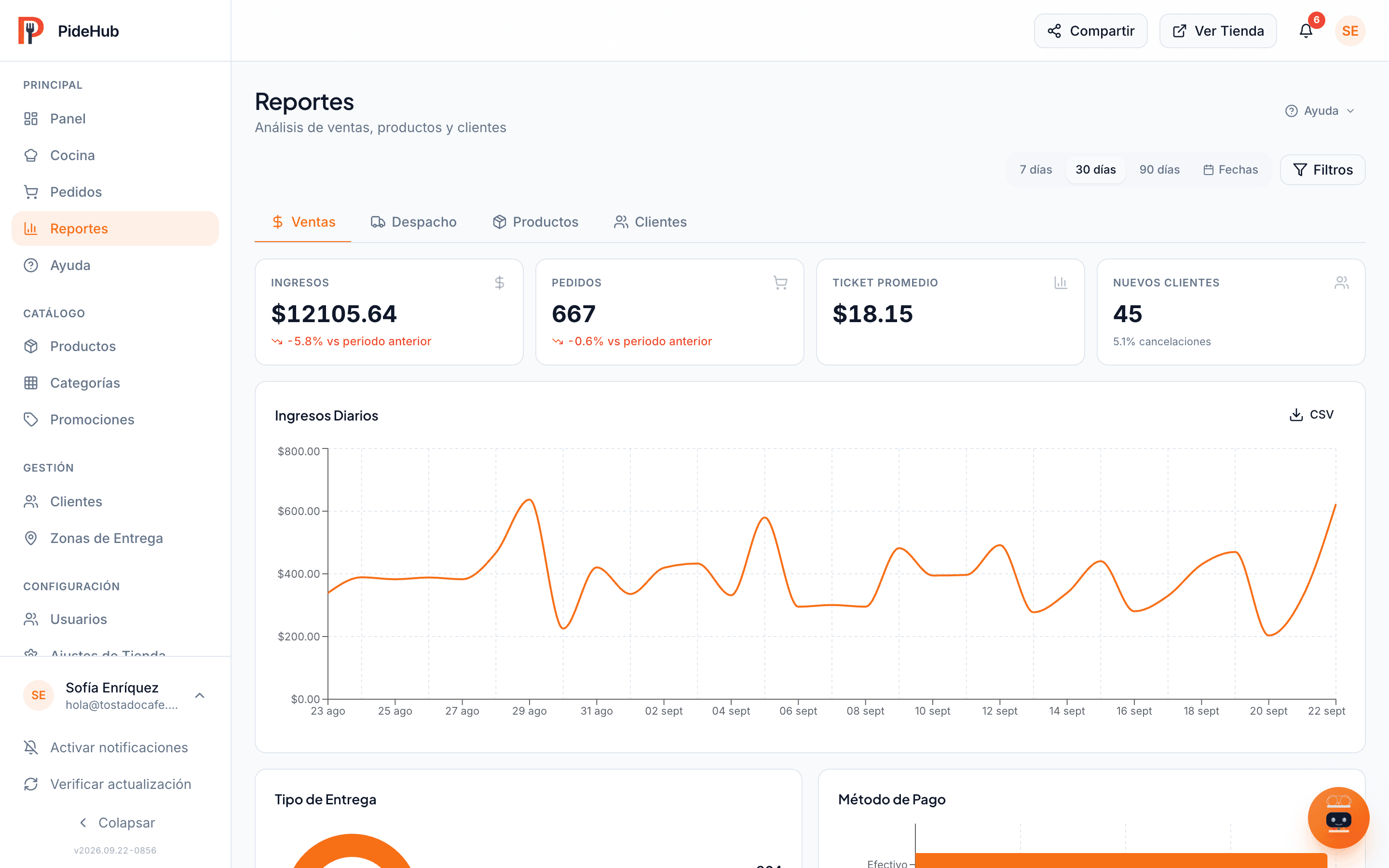Switch to the Ventas tab

[303, 222]
